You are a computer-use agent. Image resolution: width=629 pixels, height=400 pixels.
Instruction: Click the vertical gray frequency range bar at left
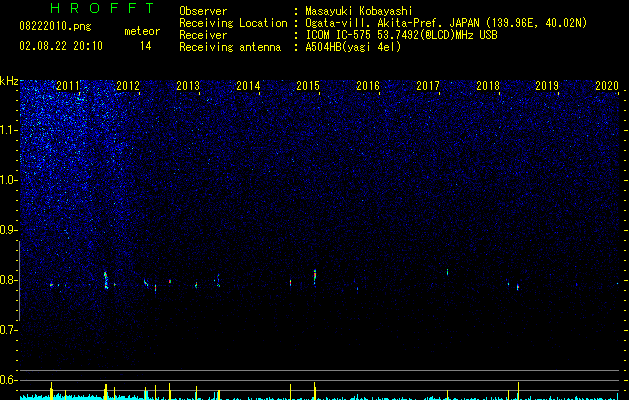pos(19,280)
